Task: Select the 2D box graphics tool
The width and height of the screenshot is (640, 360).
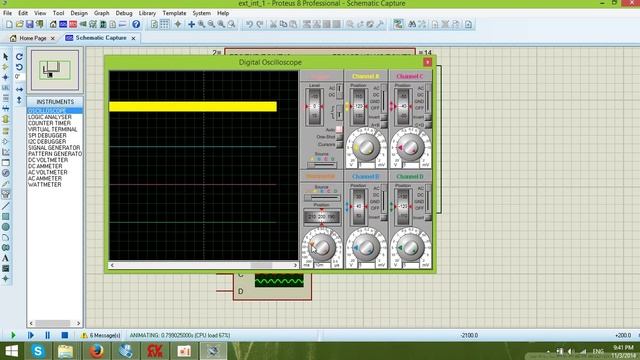Action: pos(6,216)
